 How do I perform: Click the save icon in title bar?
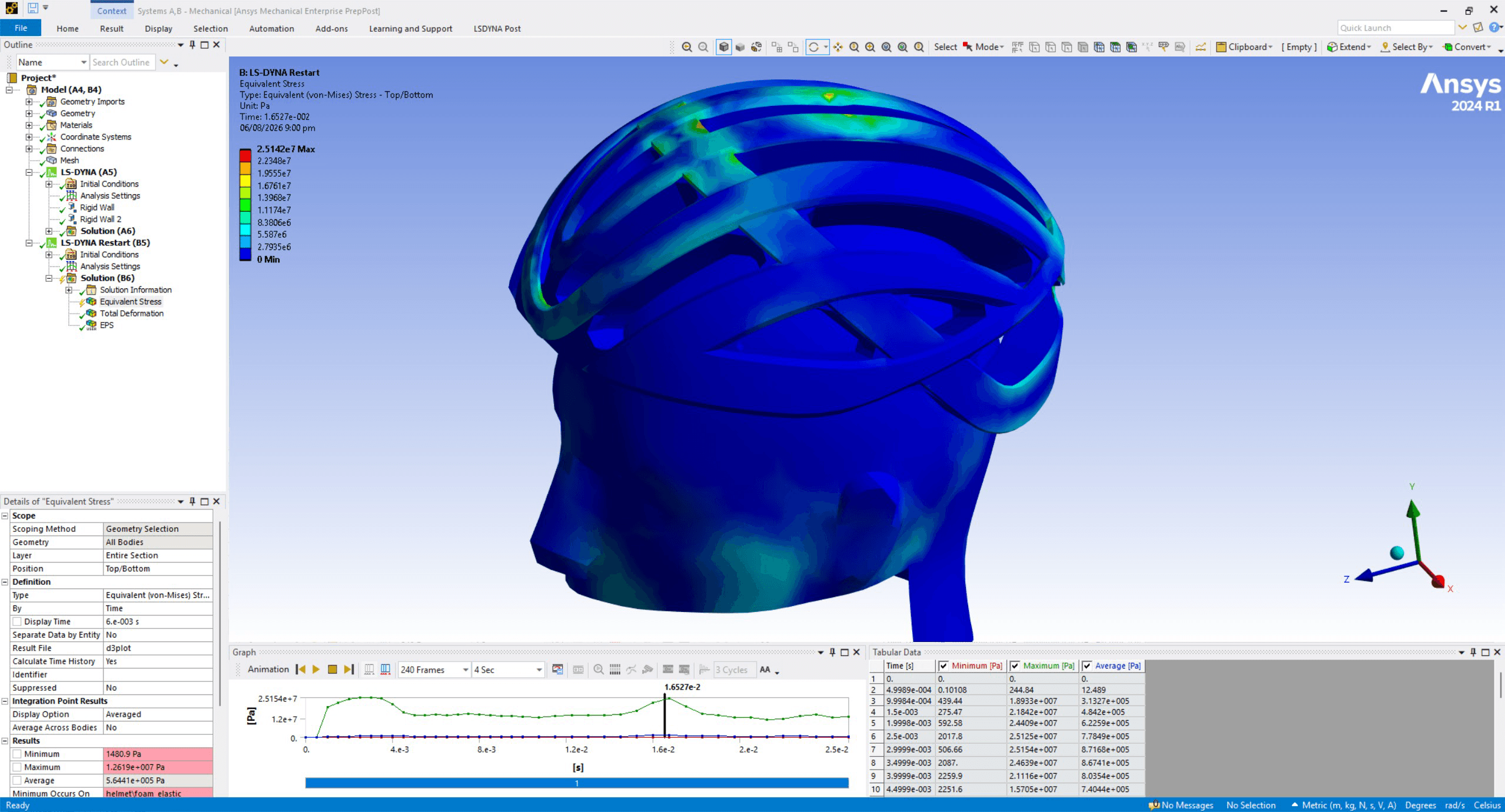click(33, 8)
